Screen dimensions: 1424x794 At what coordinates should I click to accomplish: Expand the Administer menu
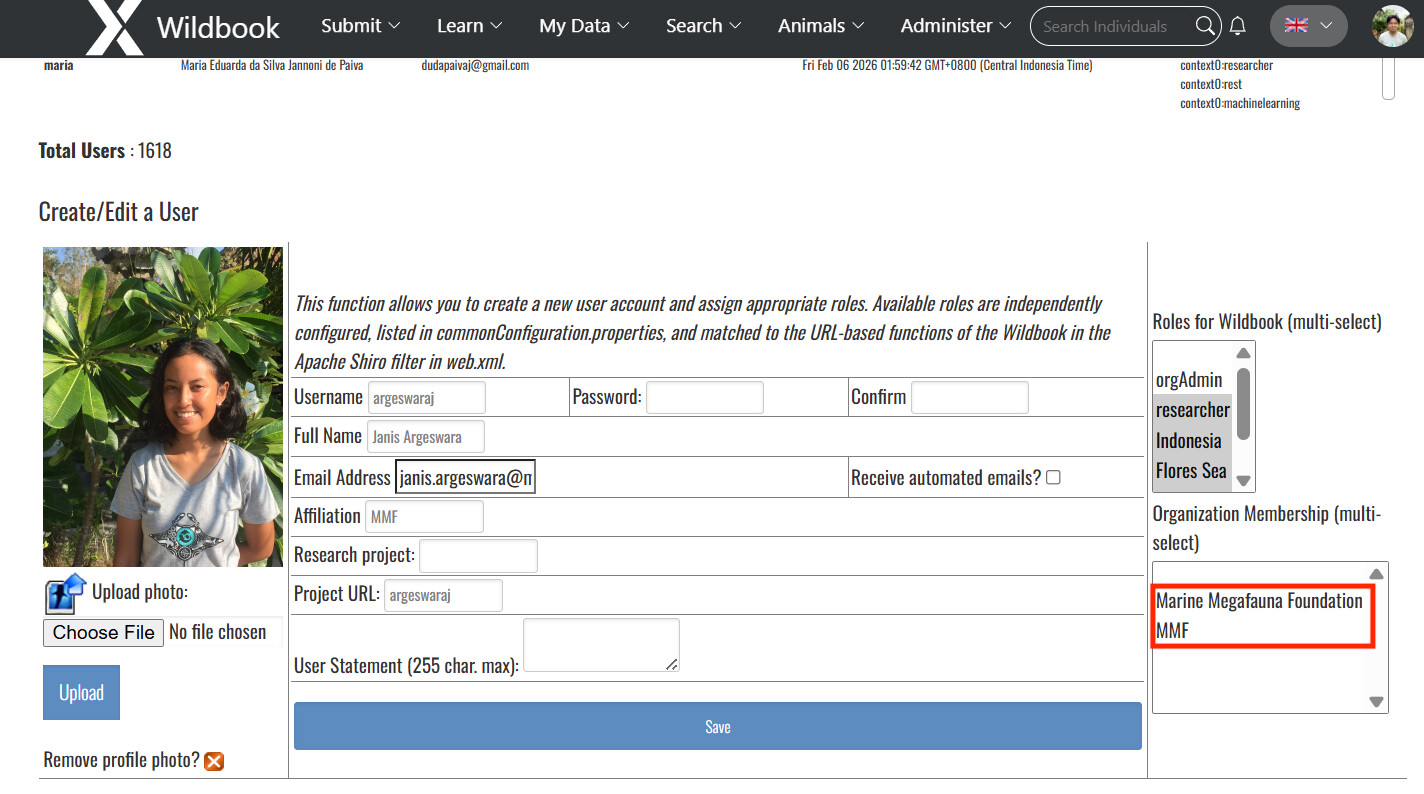(955, 26)
